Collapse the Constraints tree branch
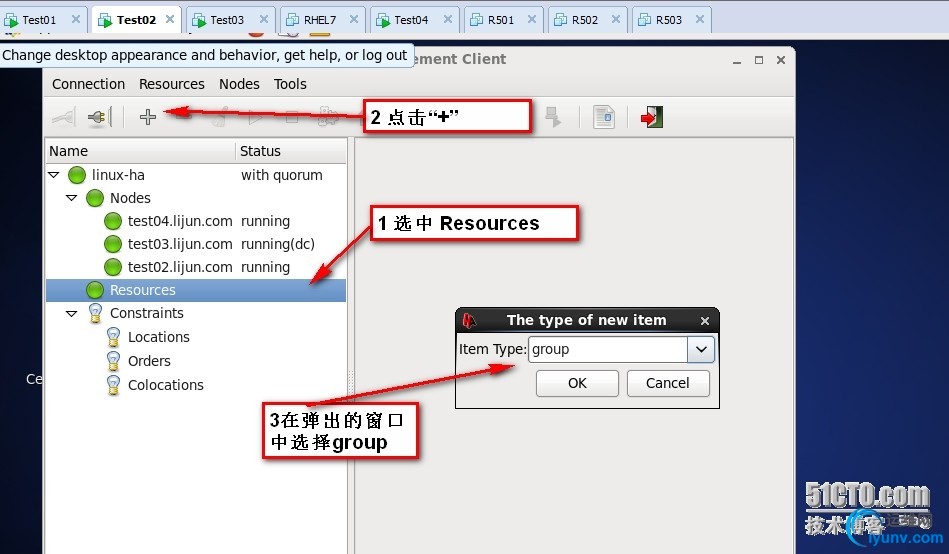Image resolution: width=949 pixels, height=554 pixels. (71, 314)
